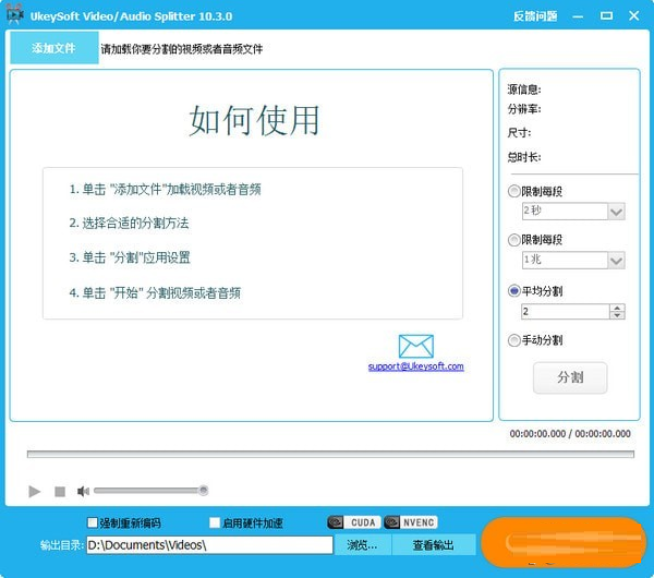Select the second 限制每段 radio by size
The width and height of the screenshot is (654, 579).
[514, 240]
